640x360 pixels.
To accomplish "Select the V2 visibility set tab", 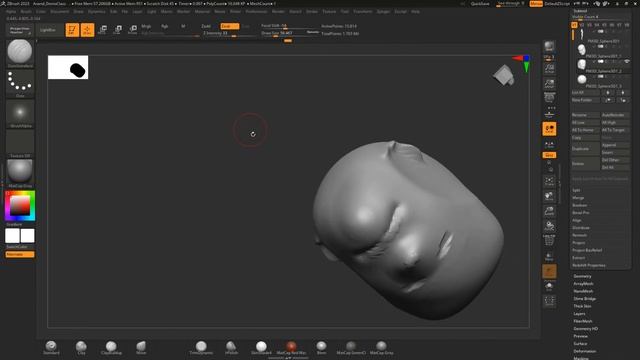I will [x=582, y=25].
